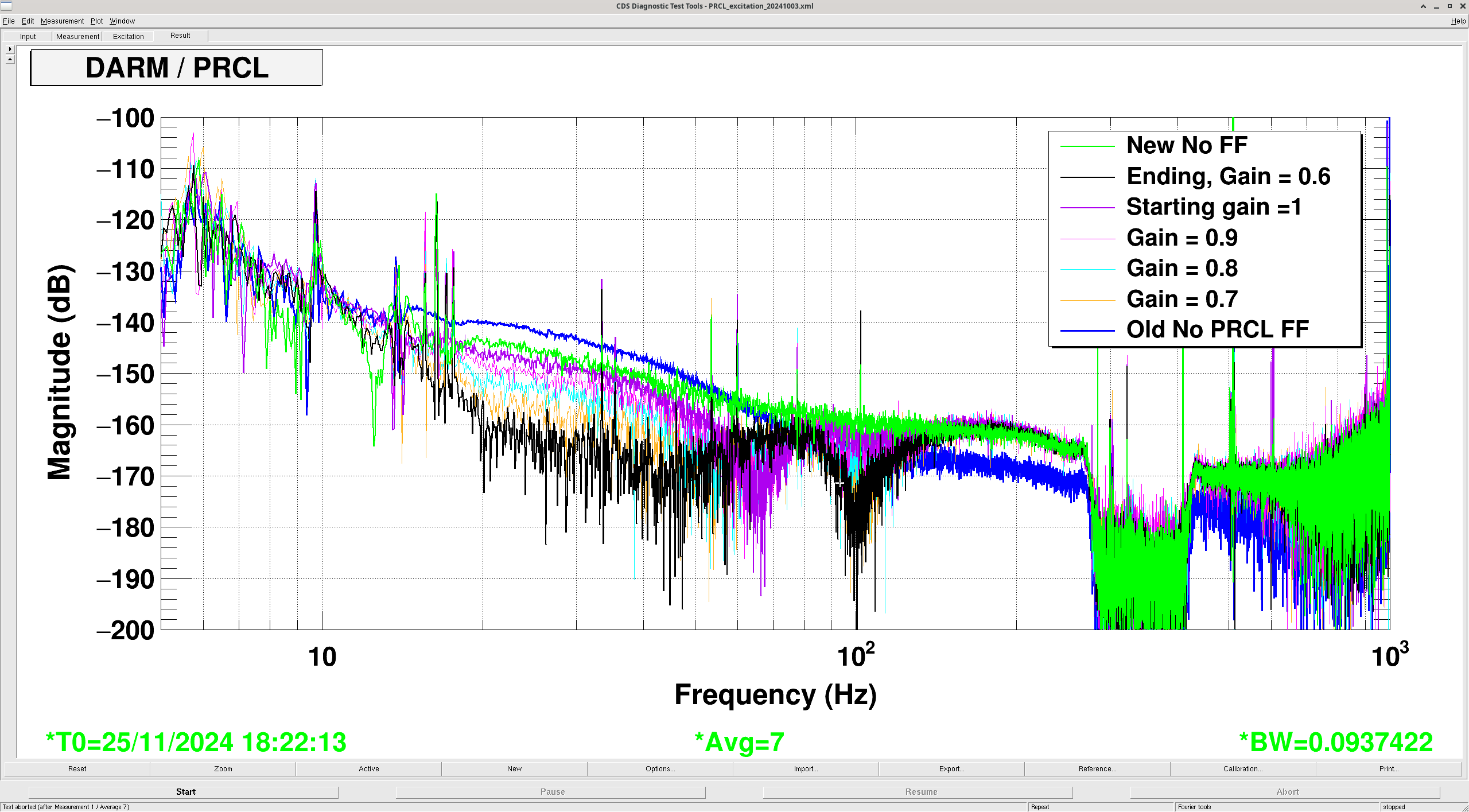The image size is (1469, 812).
Task: Click the 10 x-axis tick label
Action: [322, 657]
